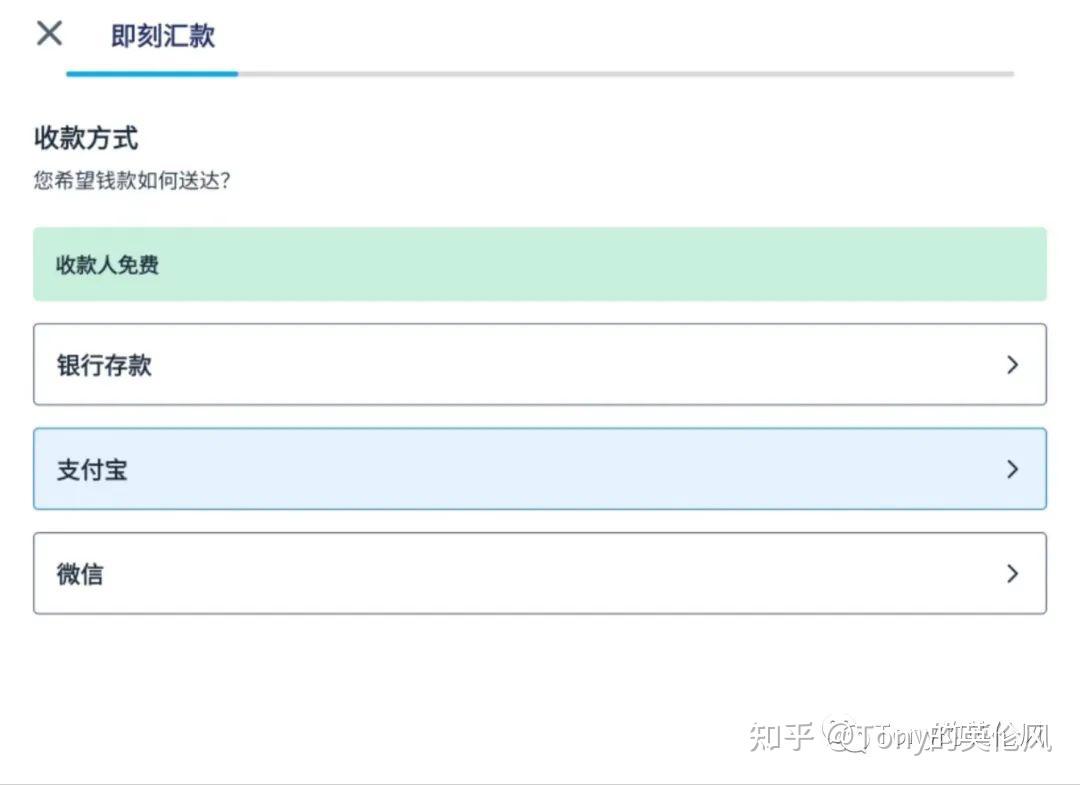
Task: Click the blue progress bar segment
Action: 150,73
